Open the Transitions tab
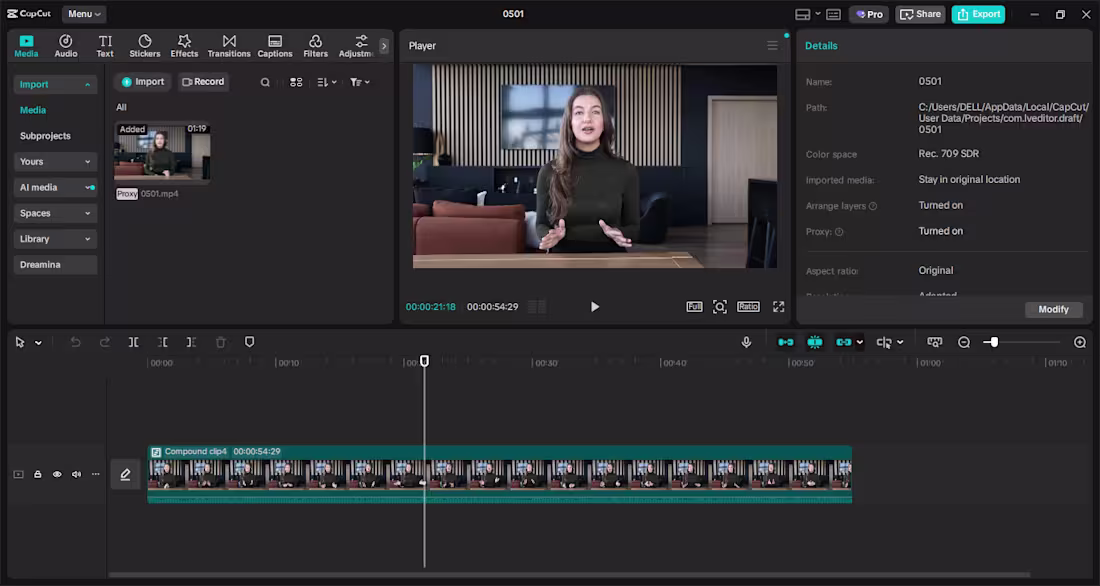 pyautogui.click(x=229, y=46)
